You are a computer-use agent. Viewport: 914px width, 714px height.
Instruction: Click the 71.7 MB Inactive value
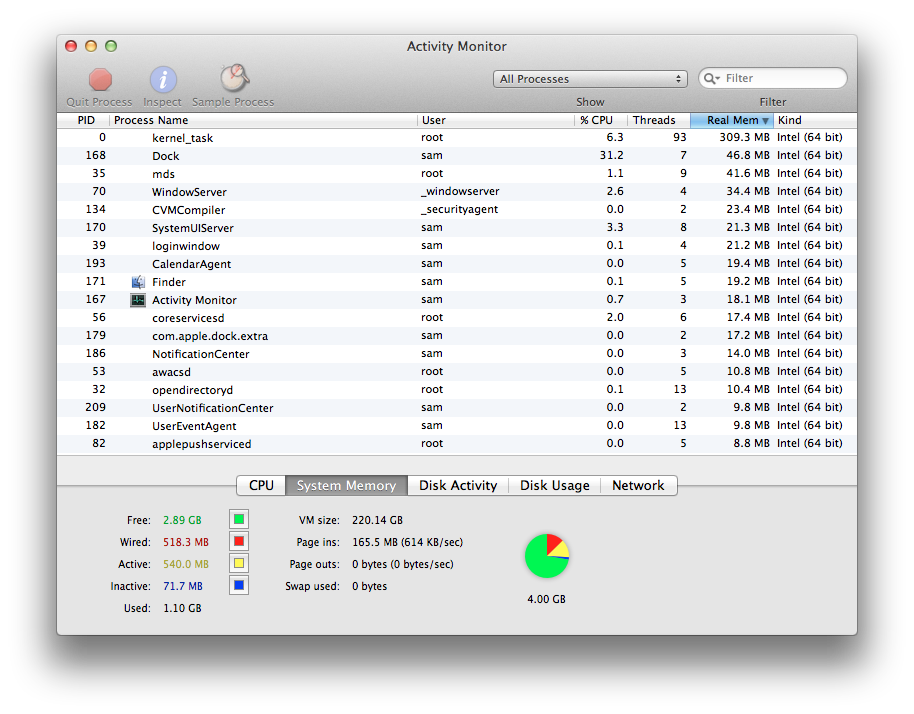(x=183, y=586)
